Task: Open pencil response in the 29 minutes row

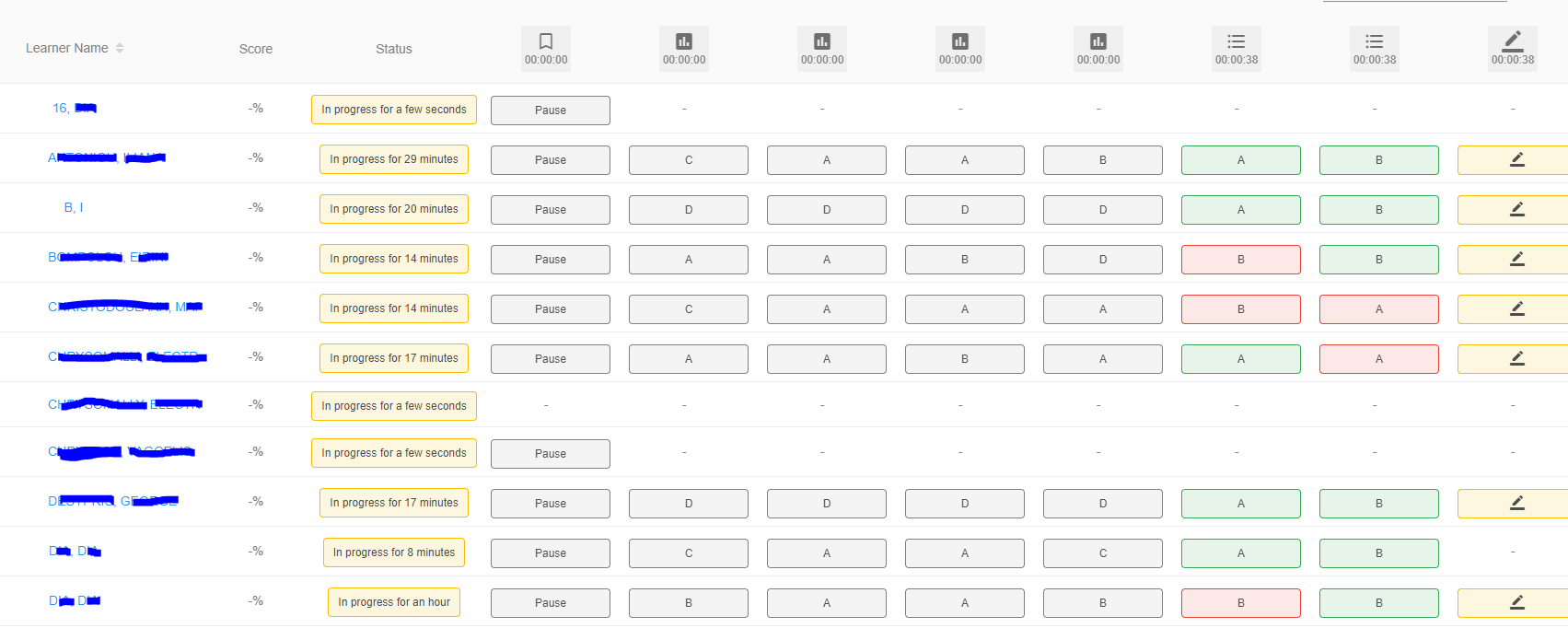Action: pyautogui.click(x=1516, y=160)
